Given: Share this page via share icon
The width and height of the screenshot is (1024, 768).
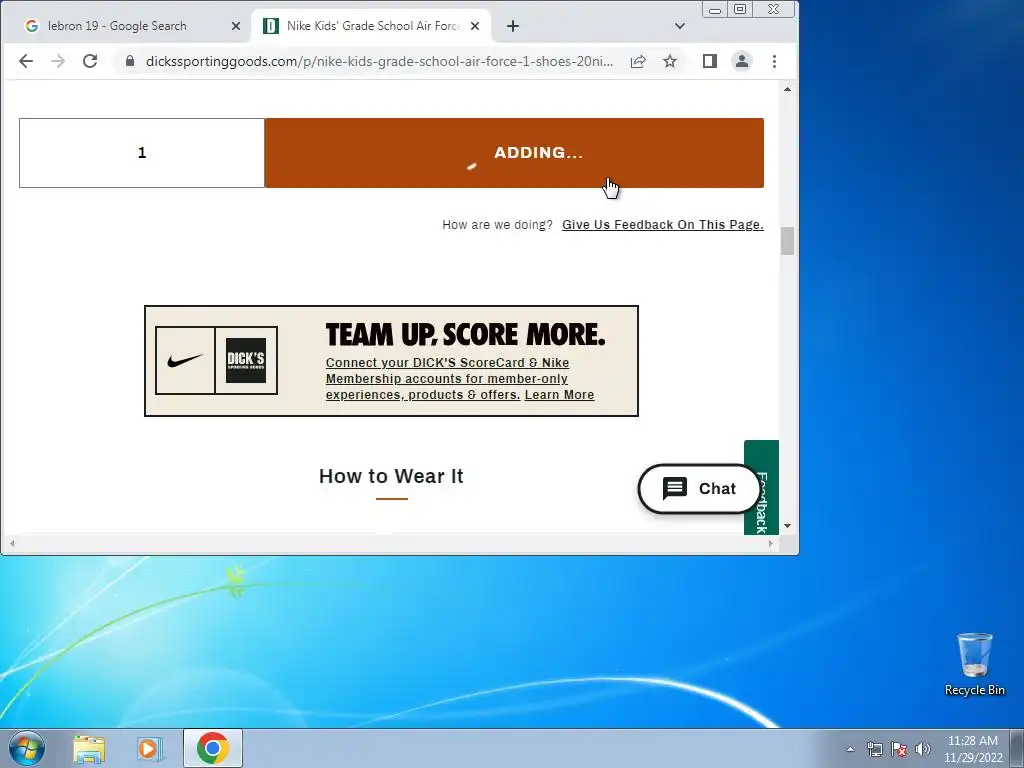Looking at the screenshot, I should [638, 61].
